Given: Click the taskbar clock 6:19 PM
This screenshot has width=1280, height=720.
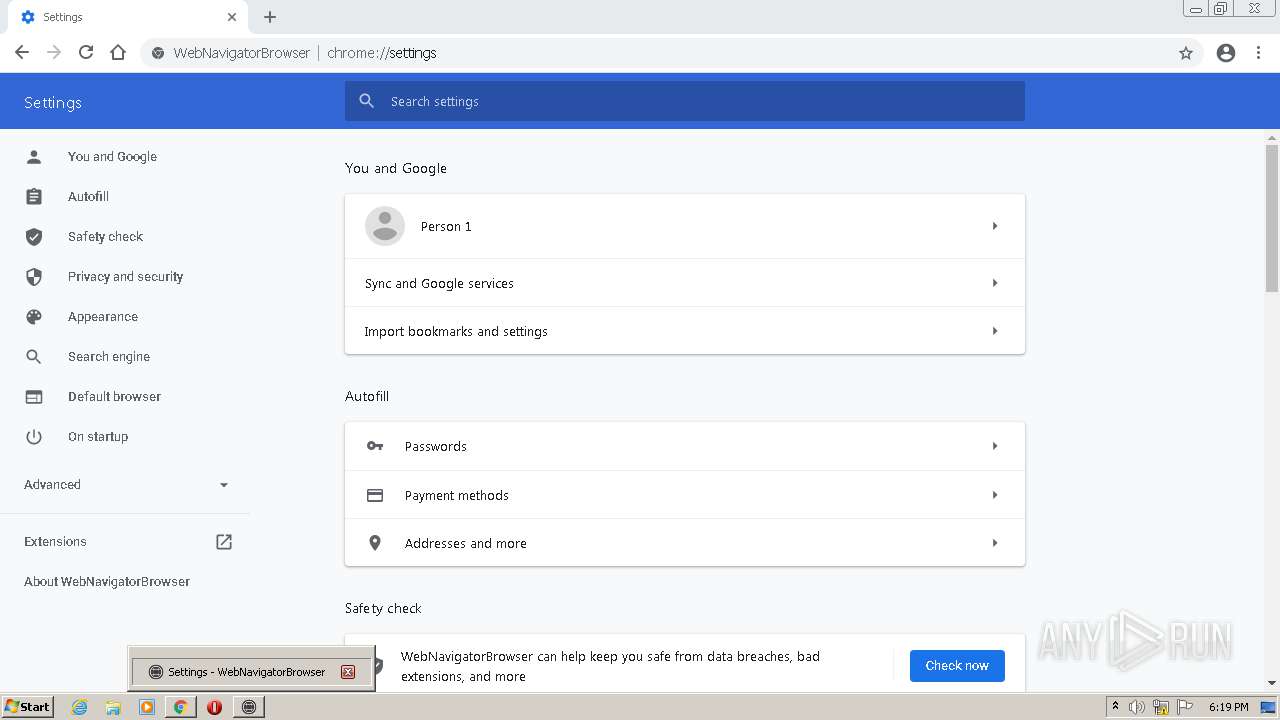Looking at the screenshot, I should 1228,707.
